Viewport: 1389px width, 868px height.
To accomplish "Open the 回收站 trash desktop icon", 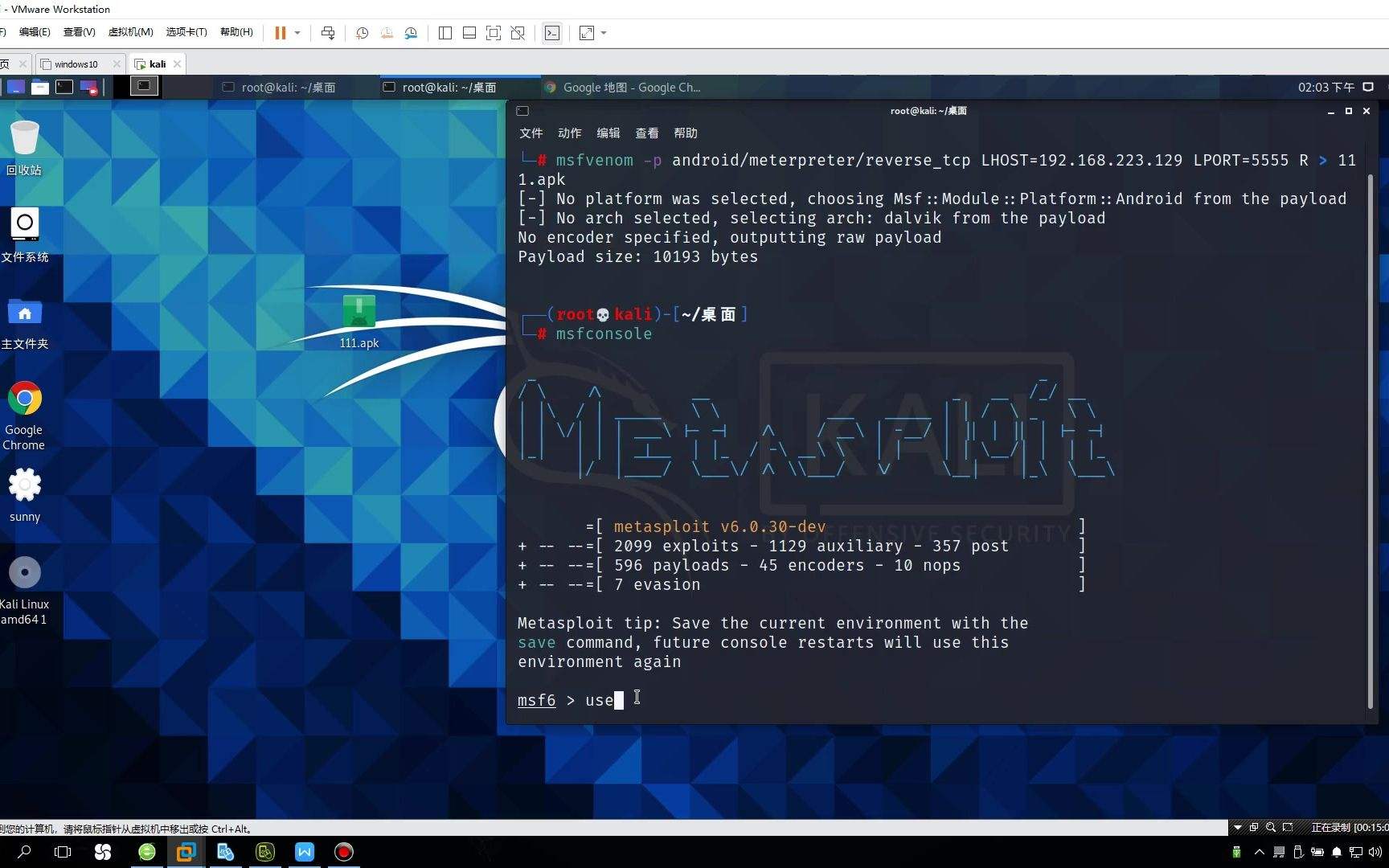I will [x=24, y=148].
